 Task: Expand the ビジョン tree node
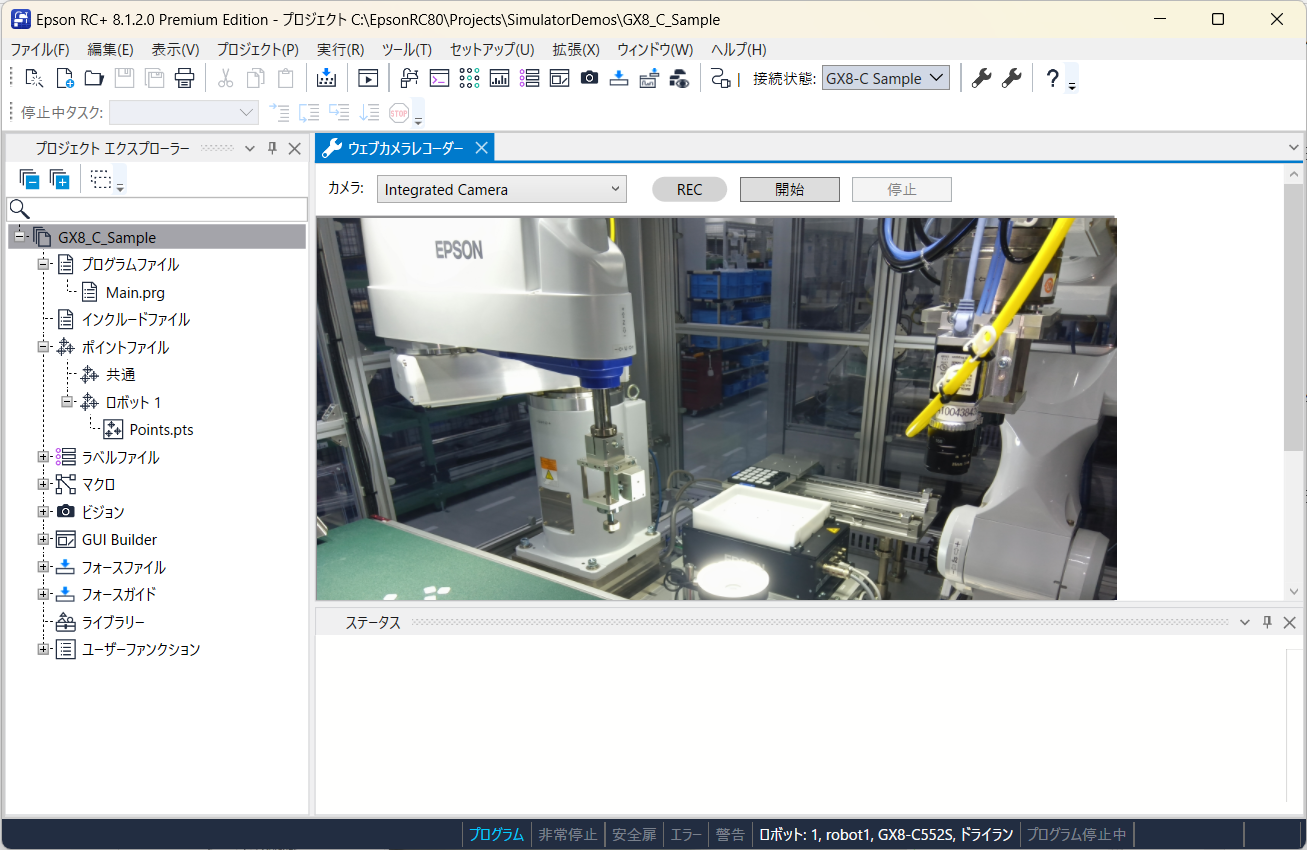click(43, 512)
